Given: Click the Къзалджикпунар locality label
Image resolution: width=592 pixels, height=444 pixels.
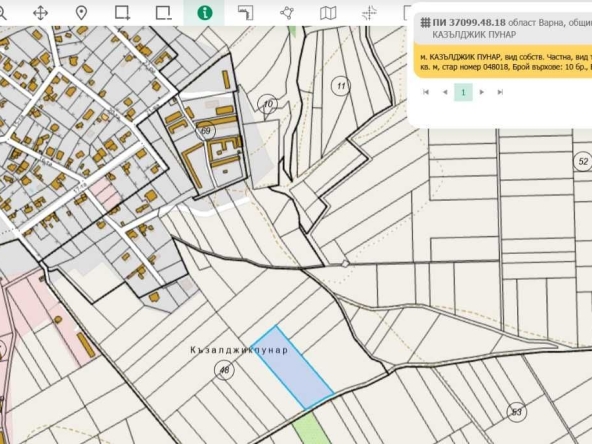Looking at the screenshot, I should pyautogui.click(x=239, y=350).
